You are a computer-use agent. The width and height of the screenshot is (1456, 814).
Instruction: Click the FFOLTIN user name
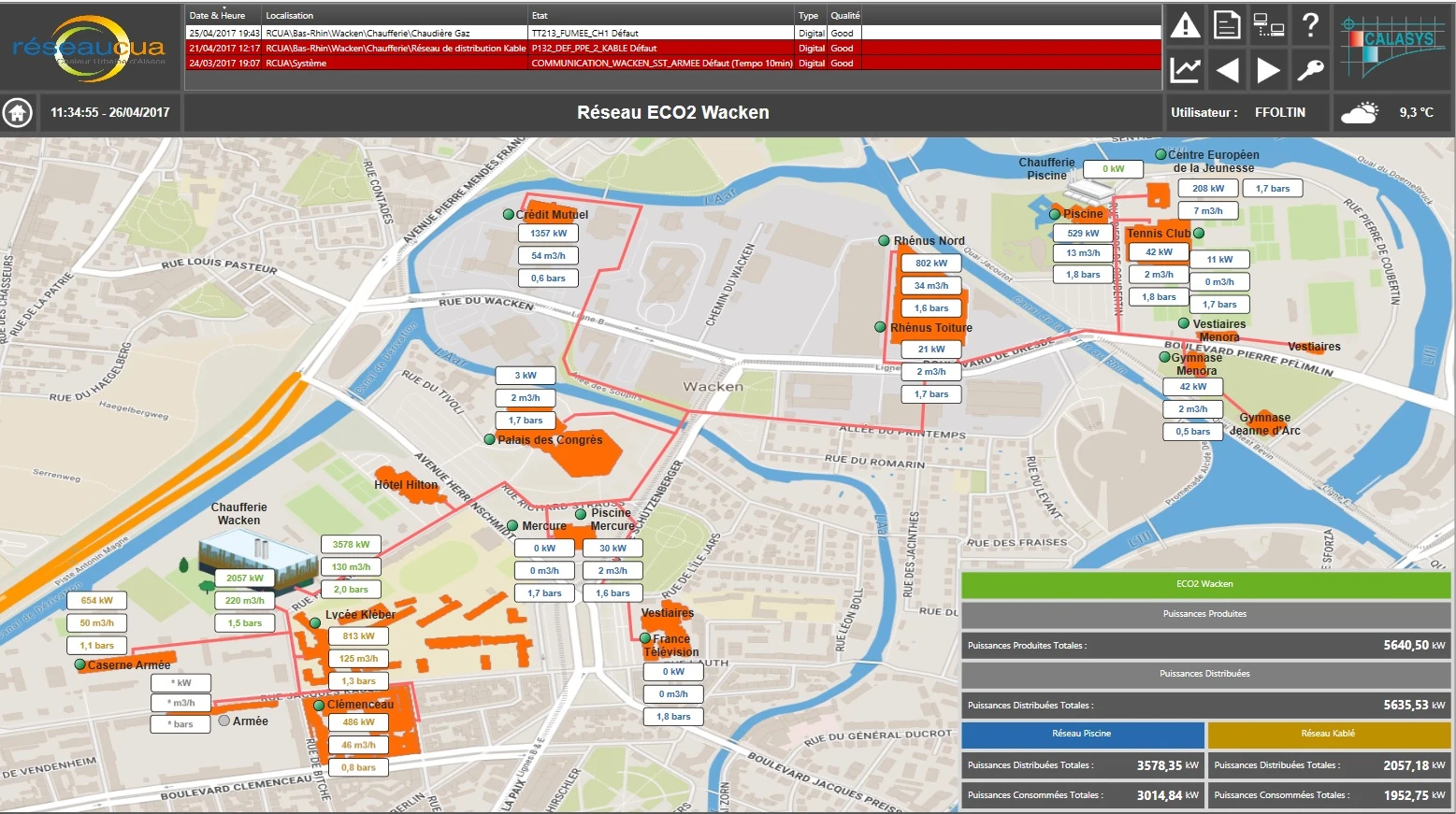pos(1283,112)
